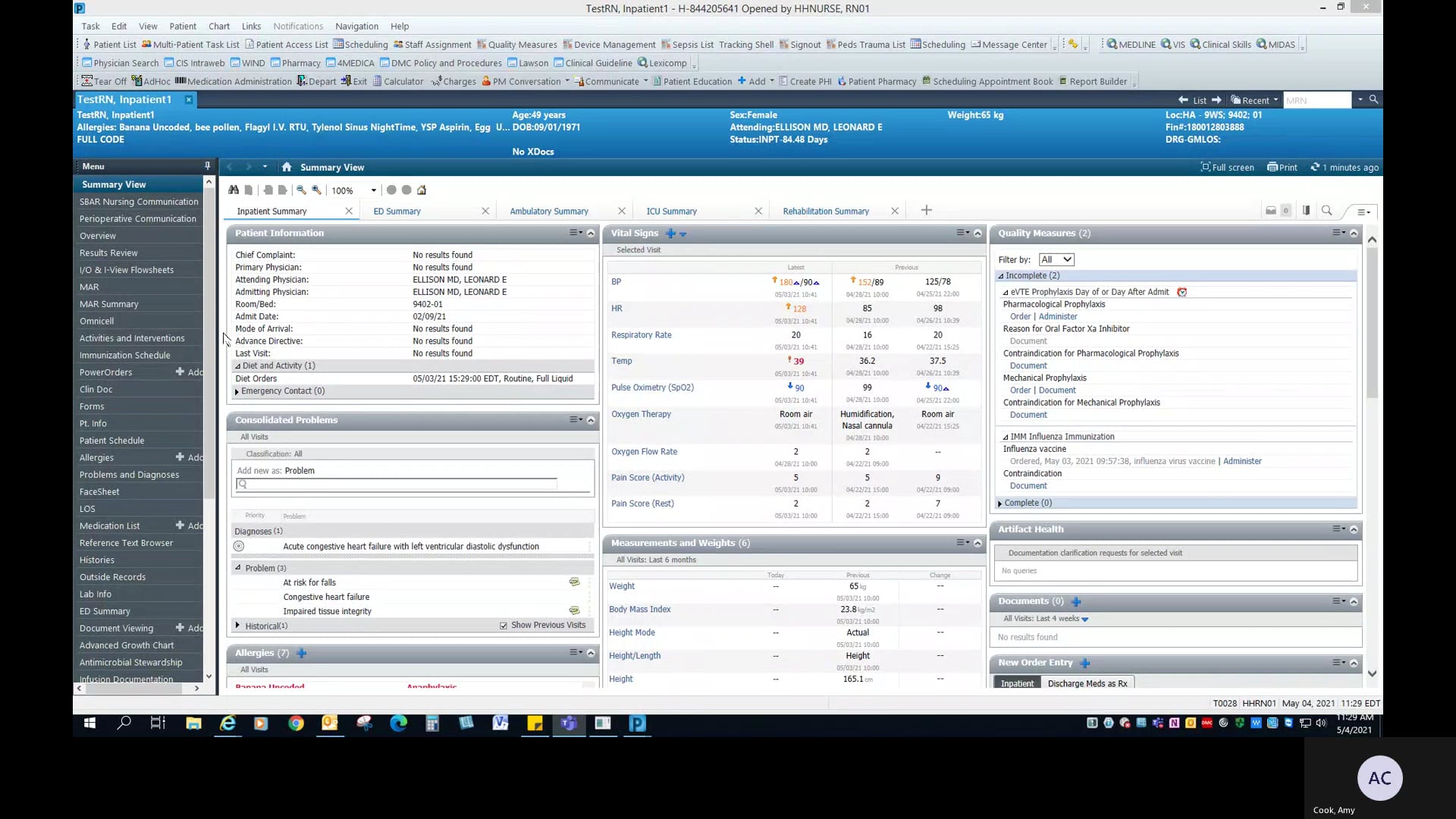This screenshot has height=819, width=1456.
Task: Click the plus icon beside Vital Signs
Action: tap(670, 234)
